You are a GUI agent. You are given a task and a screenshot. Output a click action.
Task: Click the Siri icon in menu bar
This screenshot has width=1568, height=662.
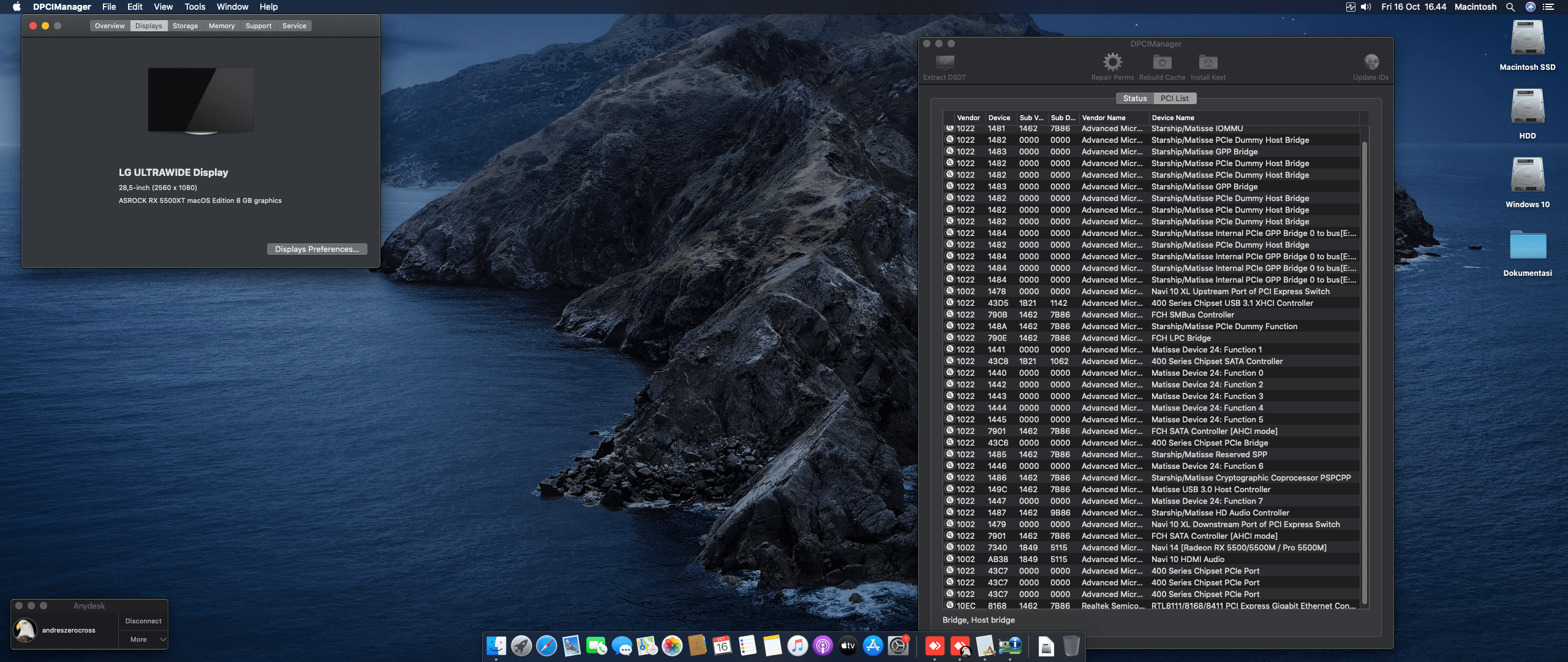click(1530, 7)
